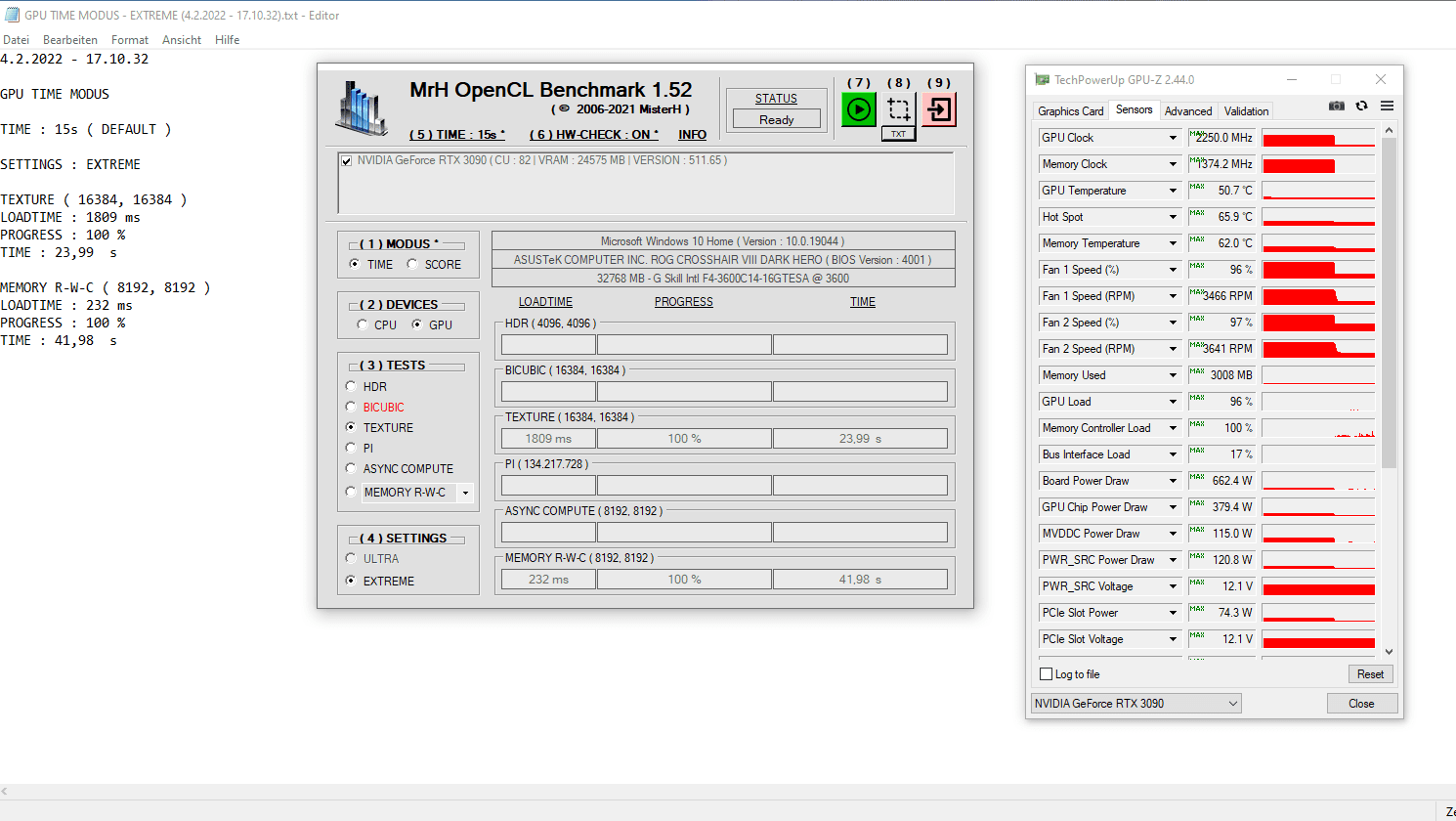Click the pink exit icon

tap(939, 109)
